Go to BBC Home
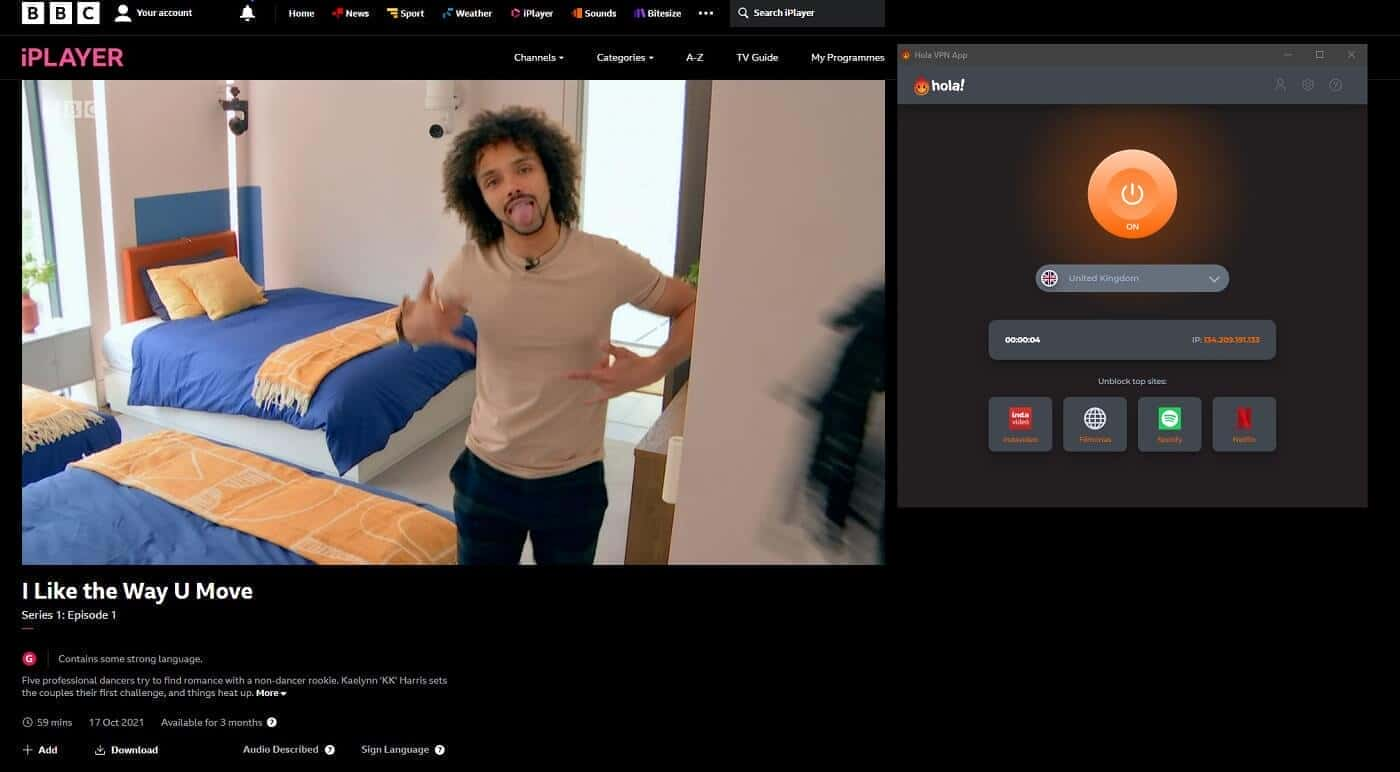The width and height of the screenshot is (1400, 772). tap(301, 13)
